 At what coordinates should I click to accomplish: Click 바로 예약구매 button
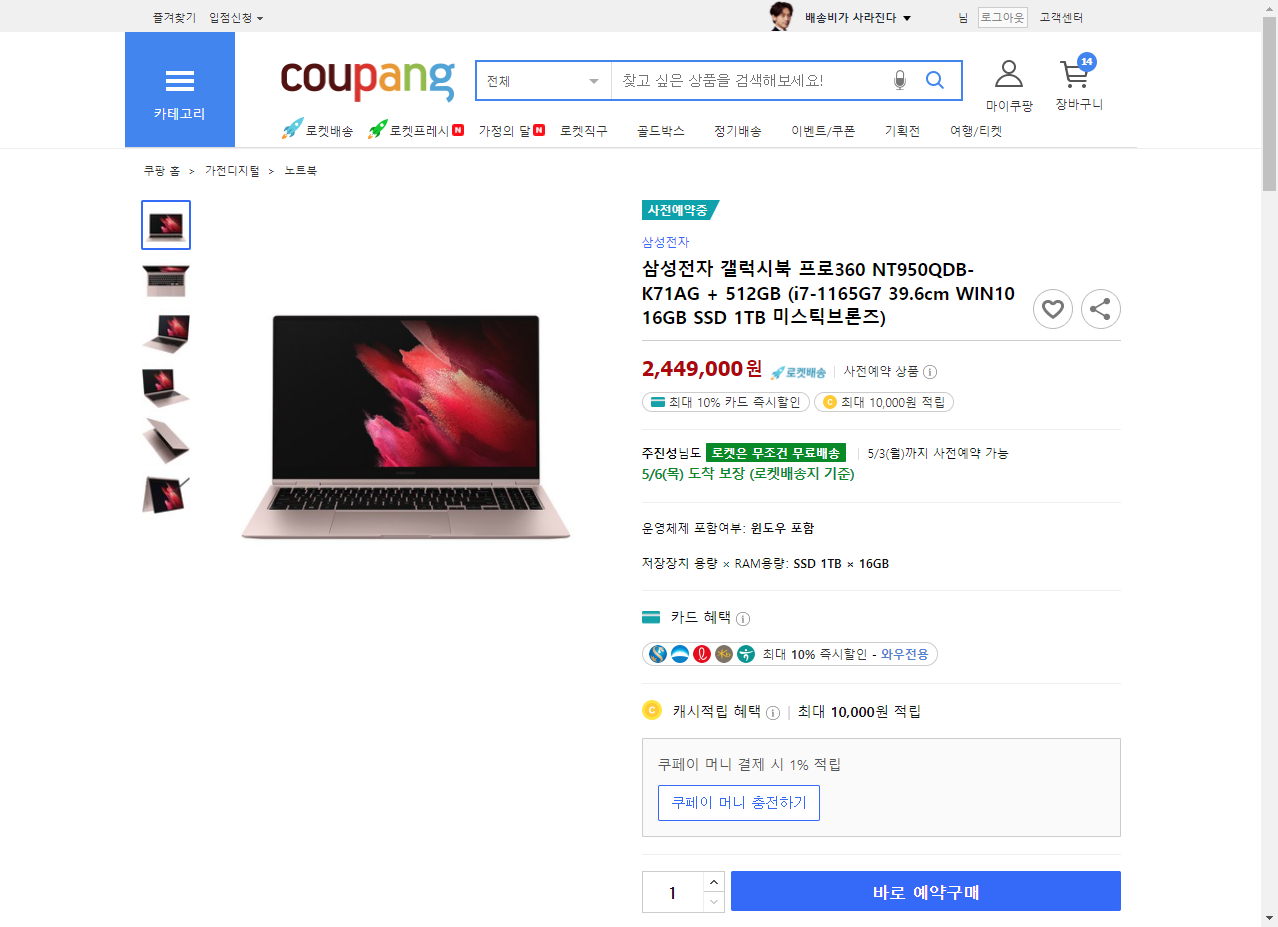click(926, 891)
